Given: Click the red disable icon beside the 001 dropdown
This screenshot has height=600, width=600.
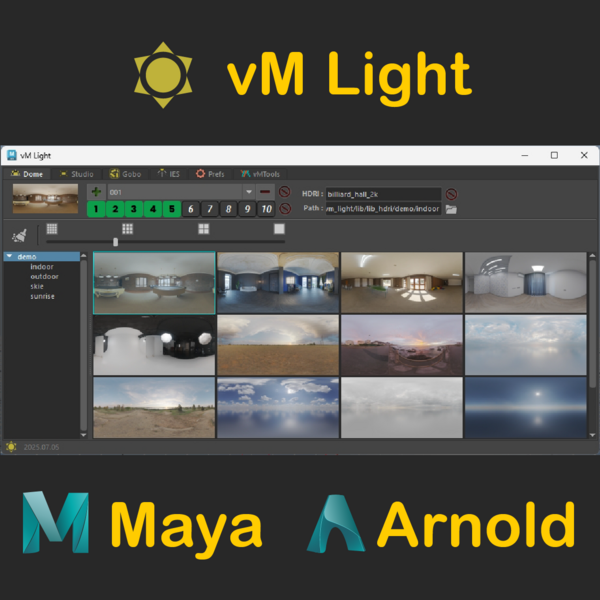Looking at the screenshot, I should point(284,192).
